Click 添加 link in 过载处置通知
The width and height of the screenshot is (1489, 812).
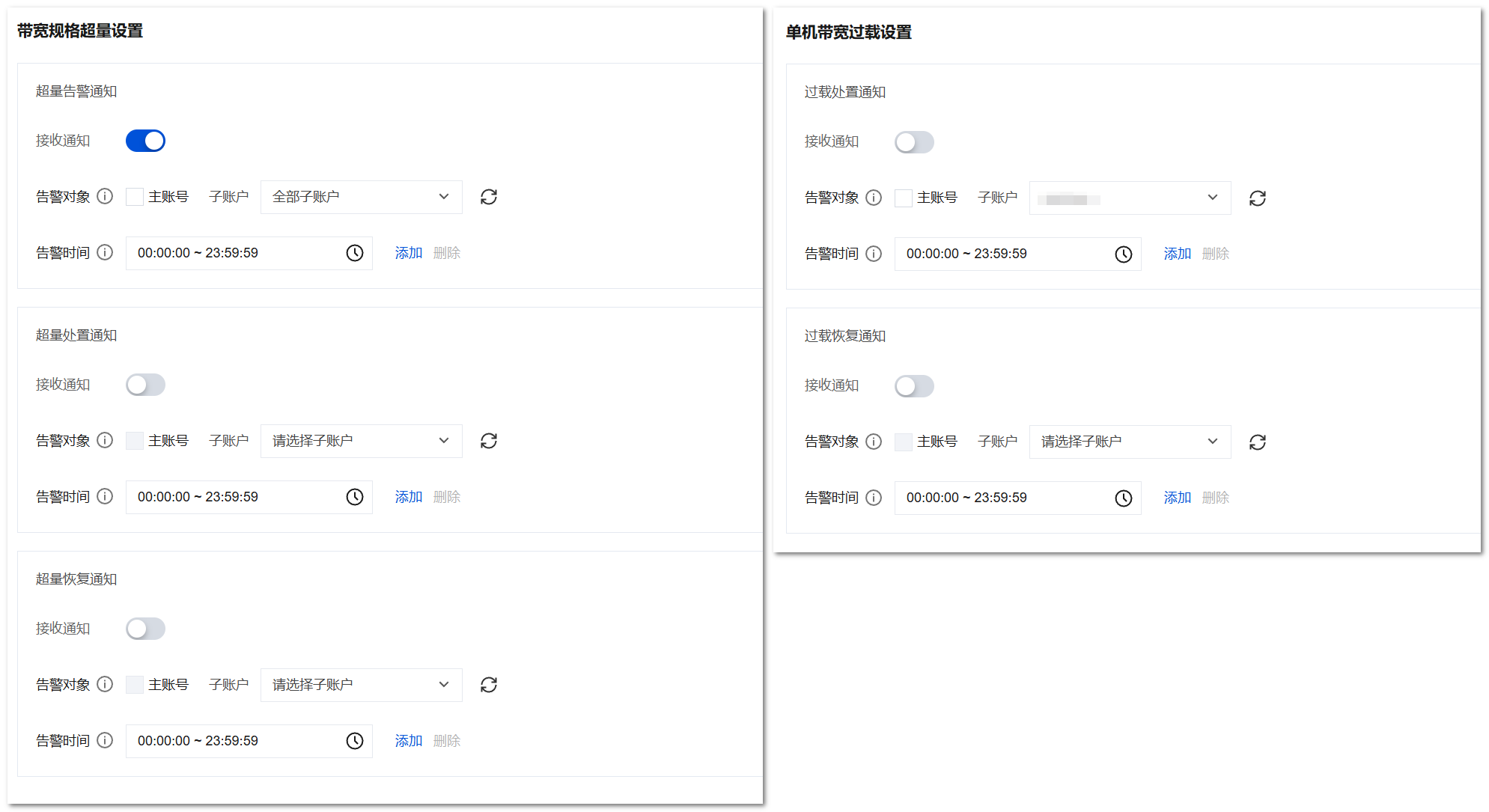1178,254
